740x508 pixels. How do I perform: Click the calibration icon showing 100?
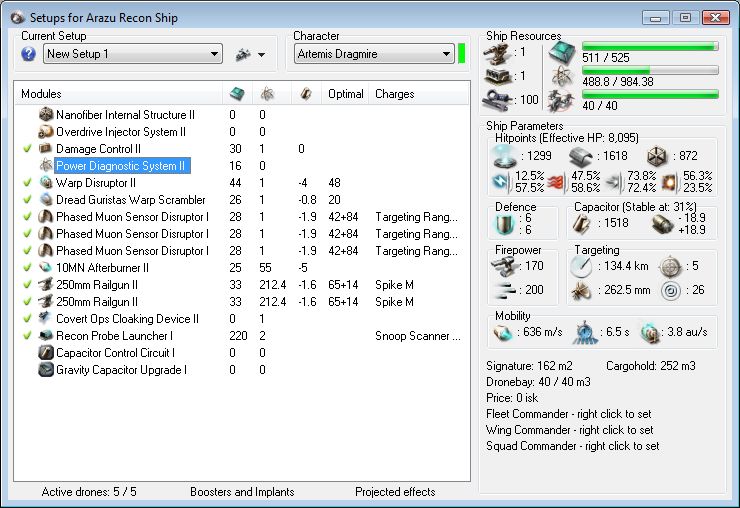(497, 100)
